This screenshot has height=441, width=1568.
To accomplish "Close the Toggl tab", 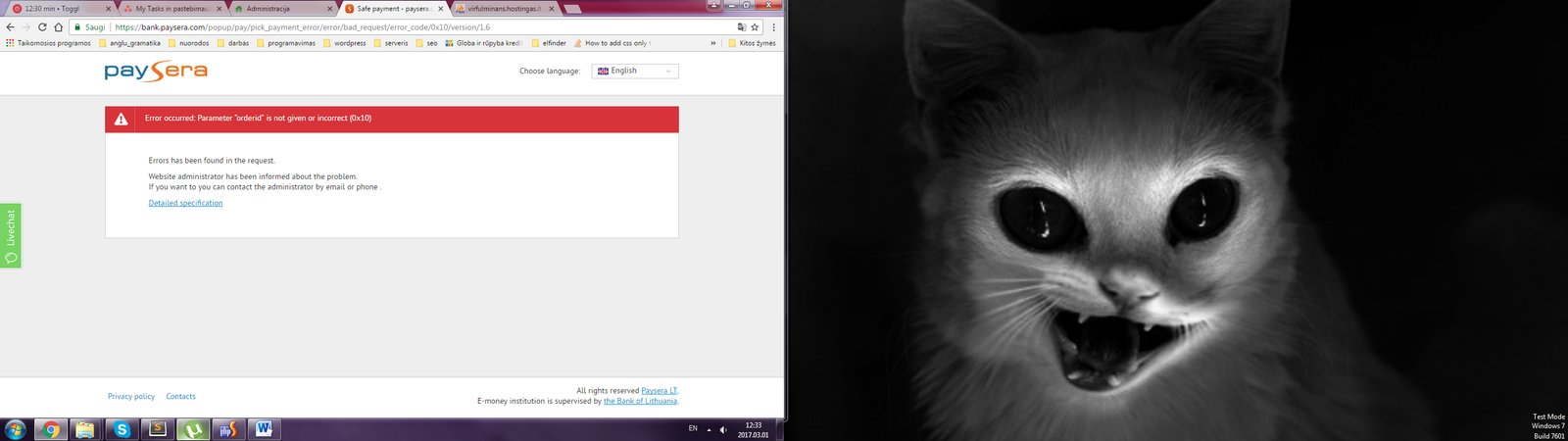I will click(107, 8).
